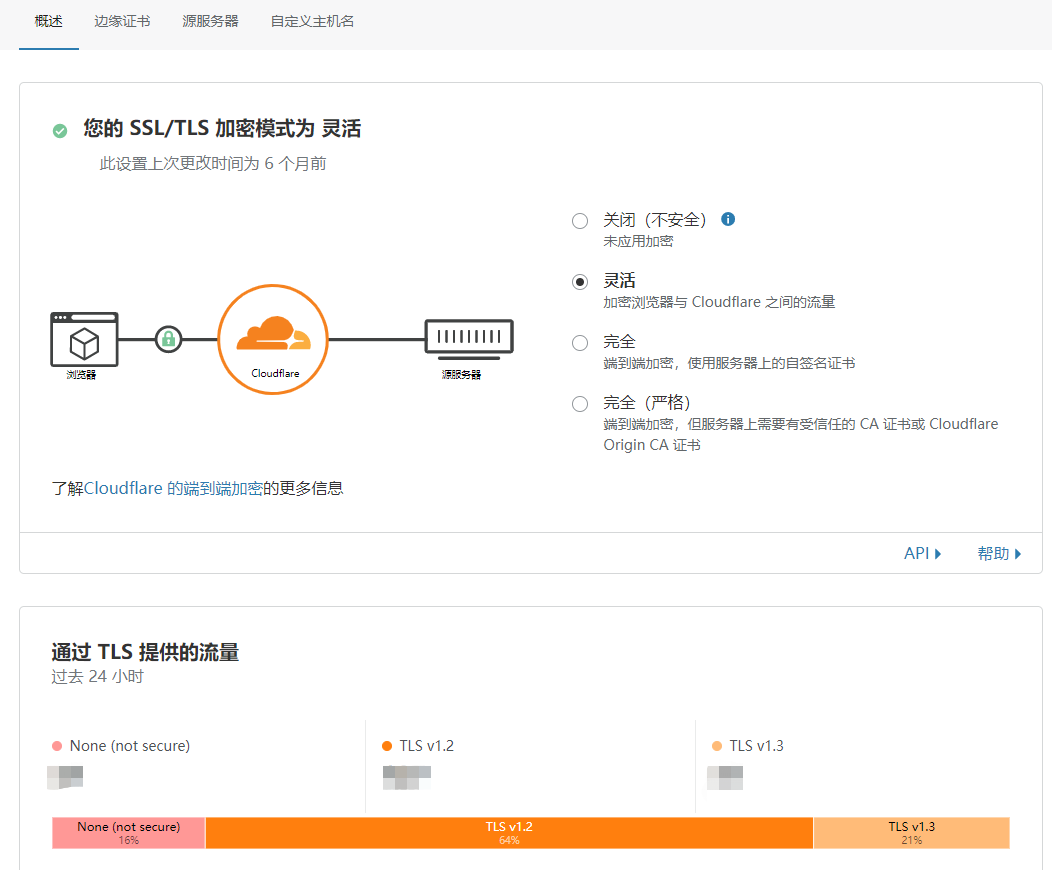The width and height of the screenshot is (1052, 870).
Task: Open the 自定义主机名 tab
Action: coord(310,19)
